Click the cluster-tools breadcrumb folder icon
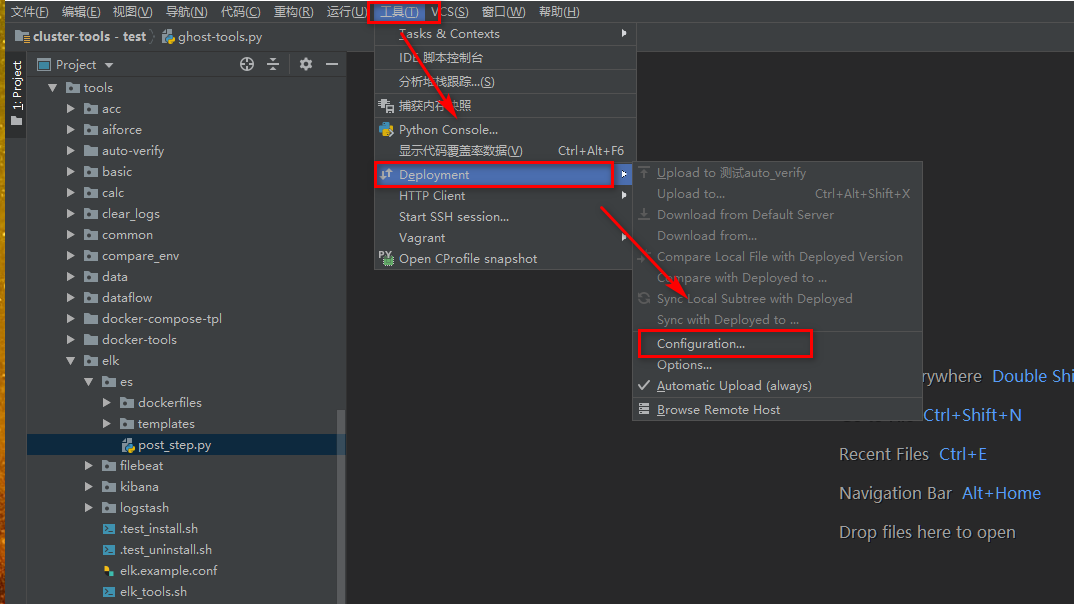1074x604 pixels. pos(22,37)
